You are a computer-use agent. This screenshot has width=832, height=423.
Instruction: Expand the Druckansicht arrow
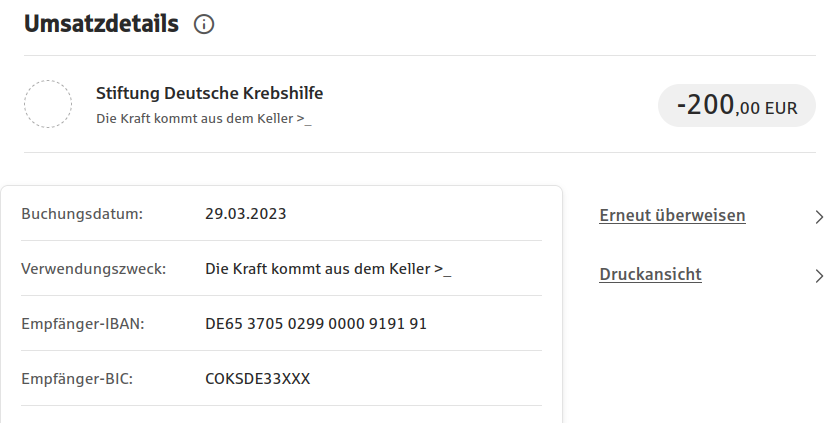[819, 275]
